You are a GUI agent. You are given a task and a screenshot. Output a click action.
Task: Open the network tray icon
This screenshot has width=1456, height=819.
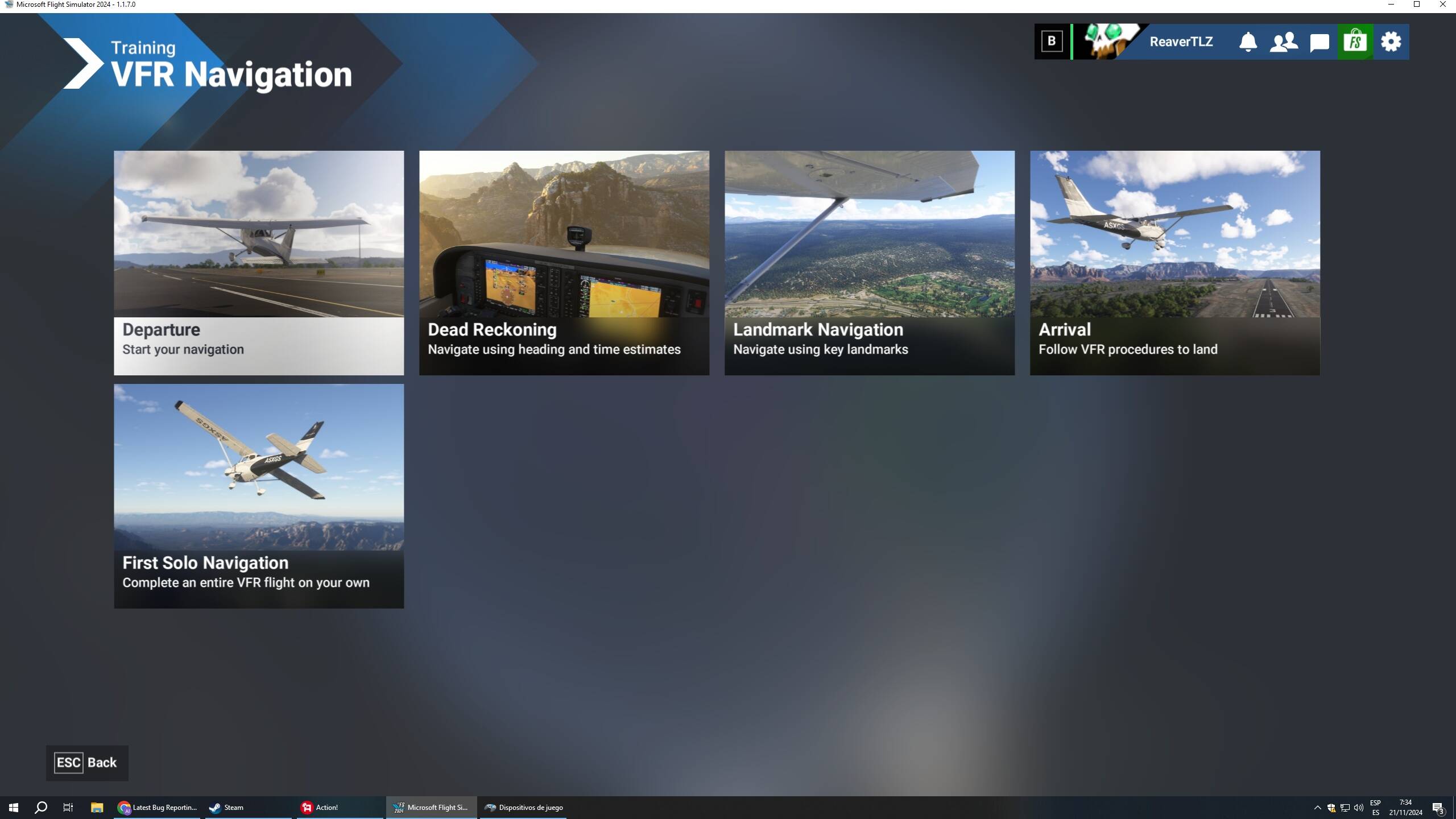click(1345, 808)
